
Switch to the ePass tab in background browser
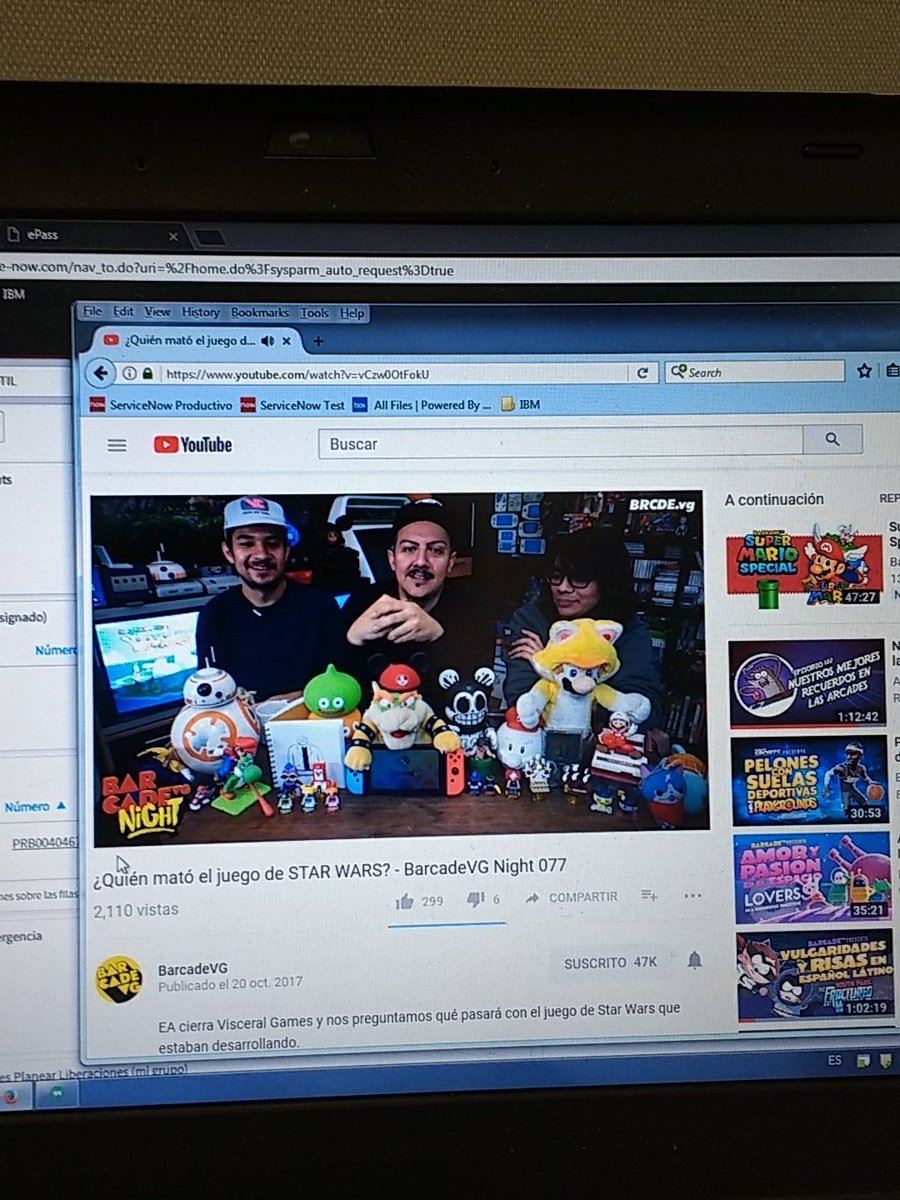click(x=90, y=236)
